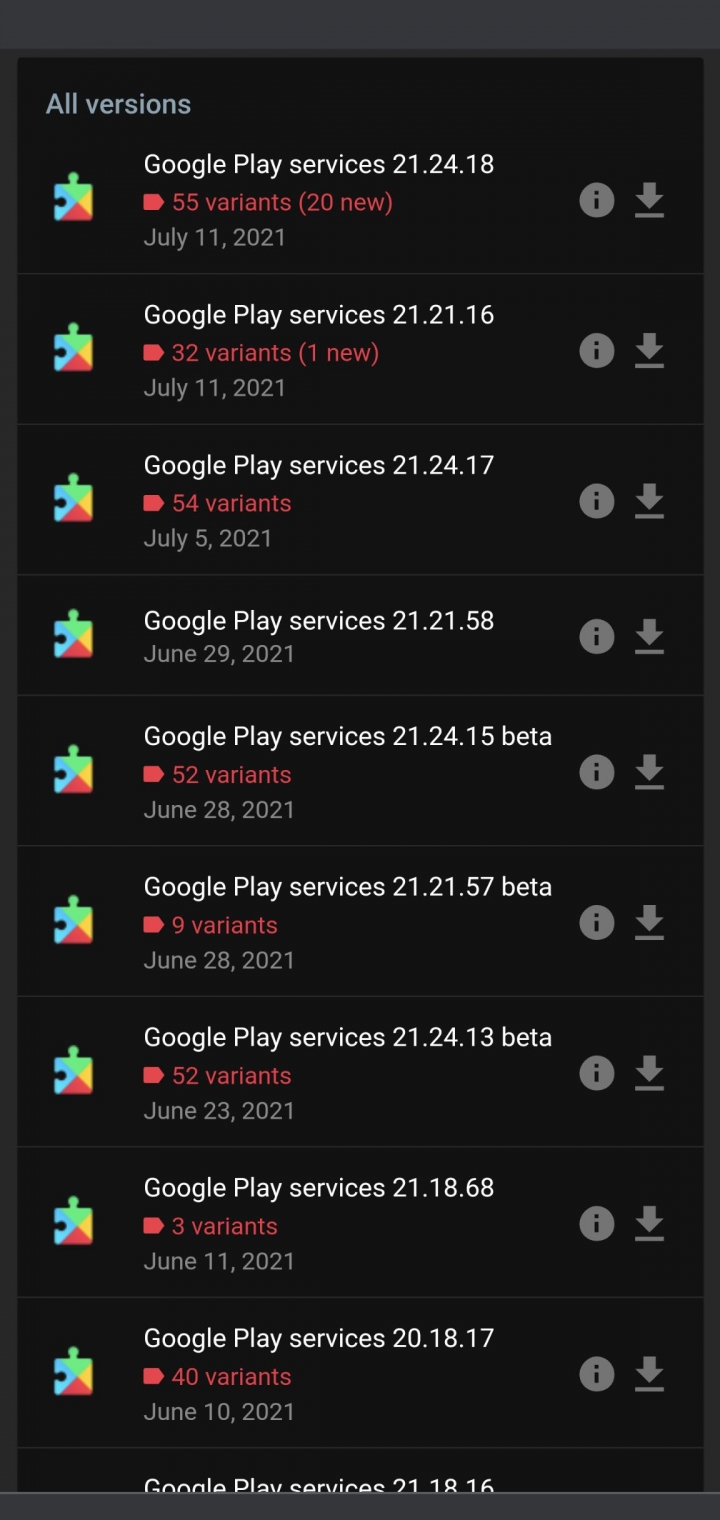The height and width of the screenshot is (1520, 720).
Task: Open info for Google Play services 21.24.18
Action: coord(597,200)
